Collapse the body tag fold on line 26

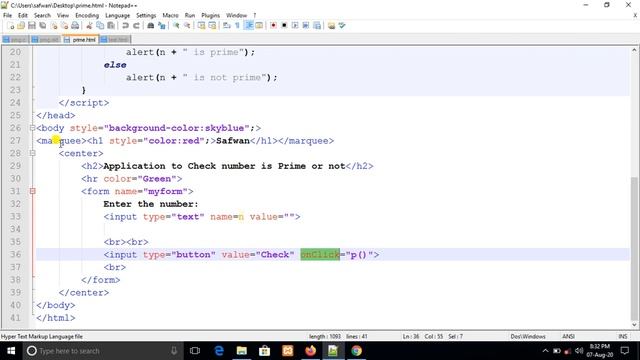33,128
